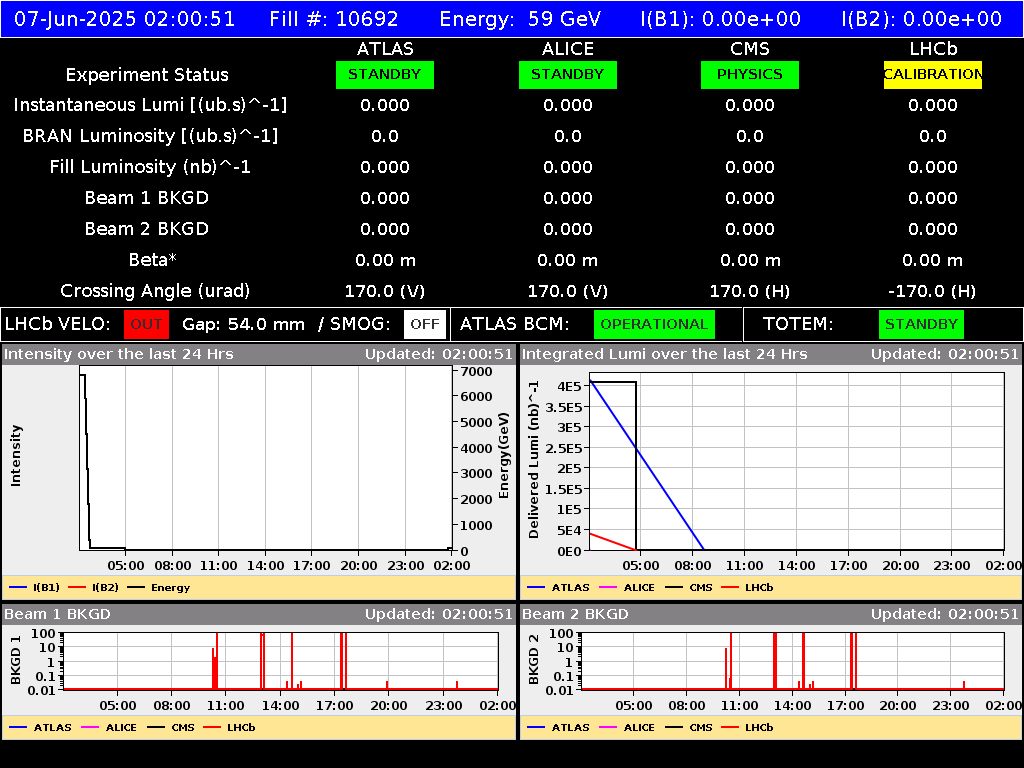Click the Experiment Status row label
1024x768 pixels.
pos(147,75)
